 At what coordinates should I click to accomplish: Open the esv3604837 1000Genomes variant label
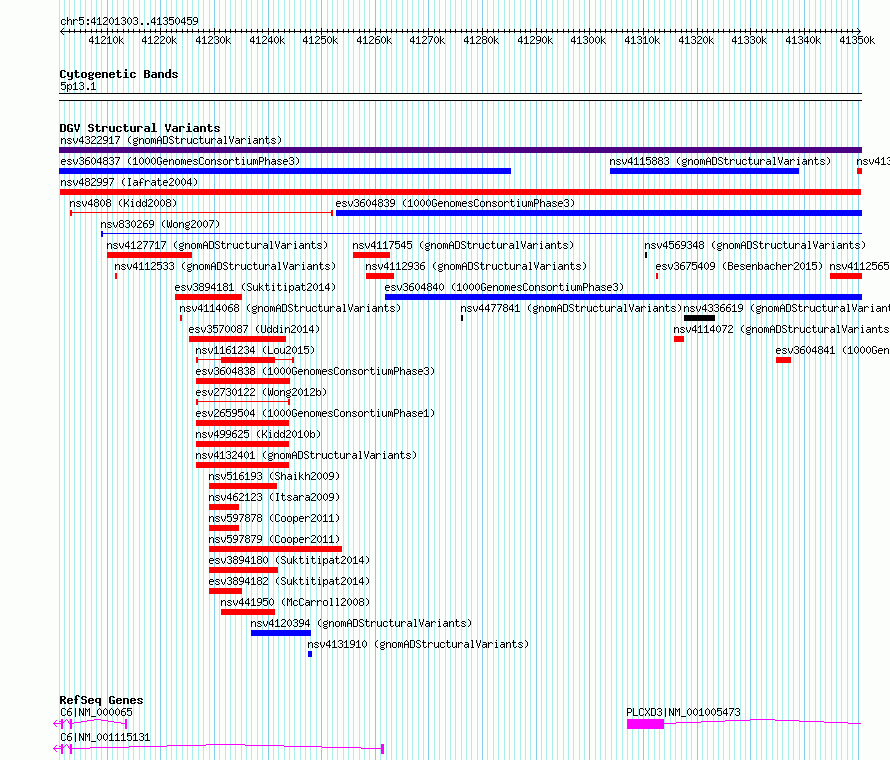pos(180,161)
